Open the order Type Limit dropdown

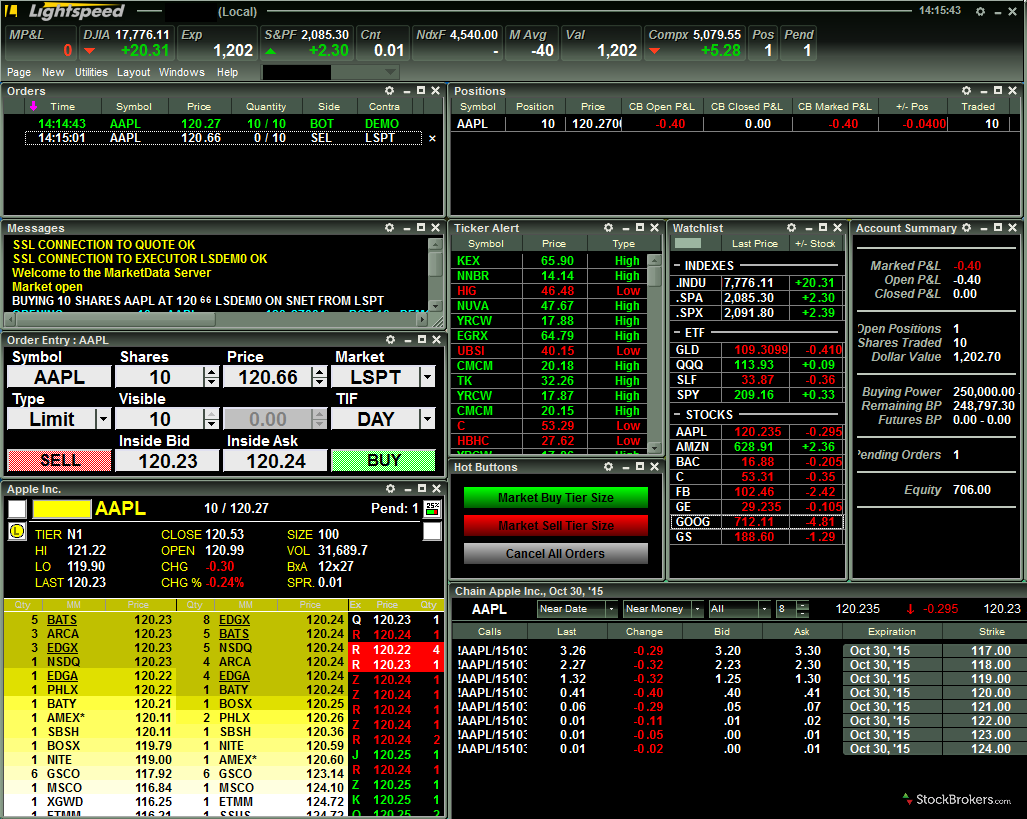103,419
